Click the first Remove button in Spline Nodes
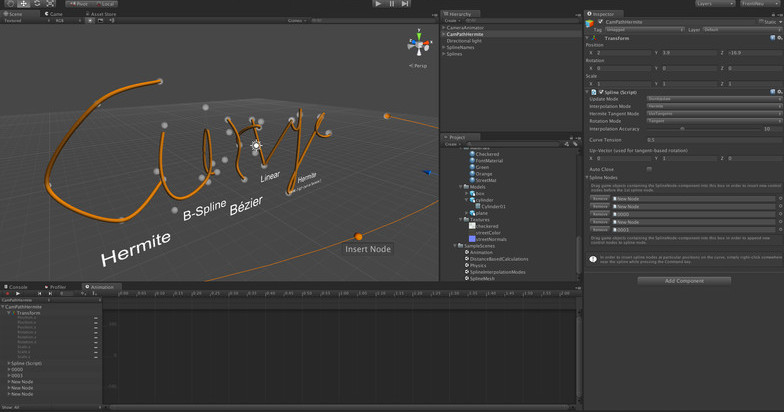 (x=599, y=198)
